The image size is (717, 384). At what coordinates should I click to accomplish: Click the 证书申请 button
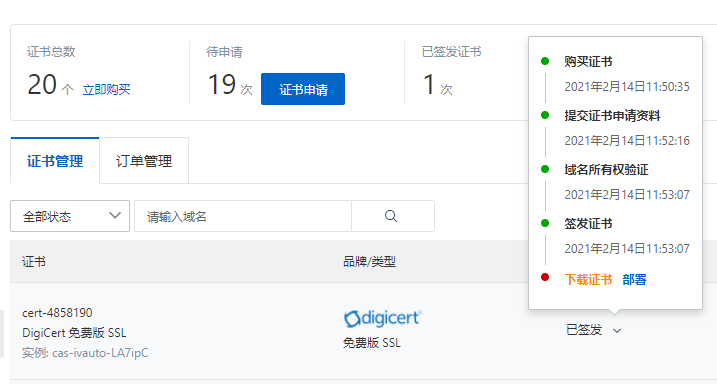(303, 89)
